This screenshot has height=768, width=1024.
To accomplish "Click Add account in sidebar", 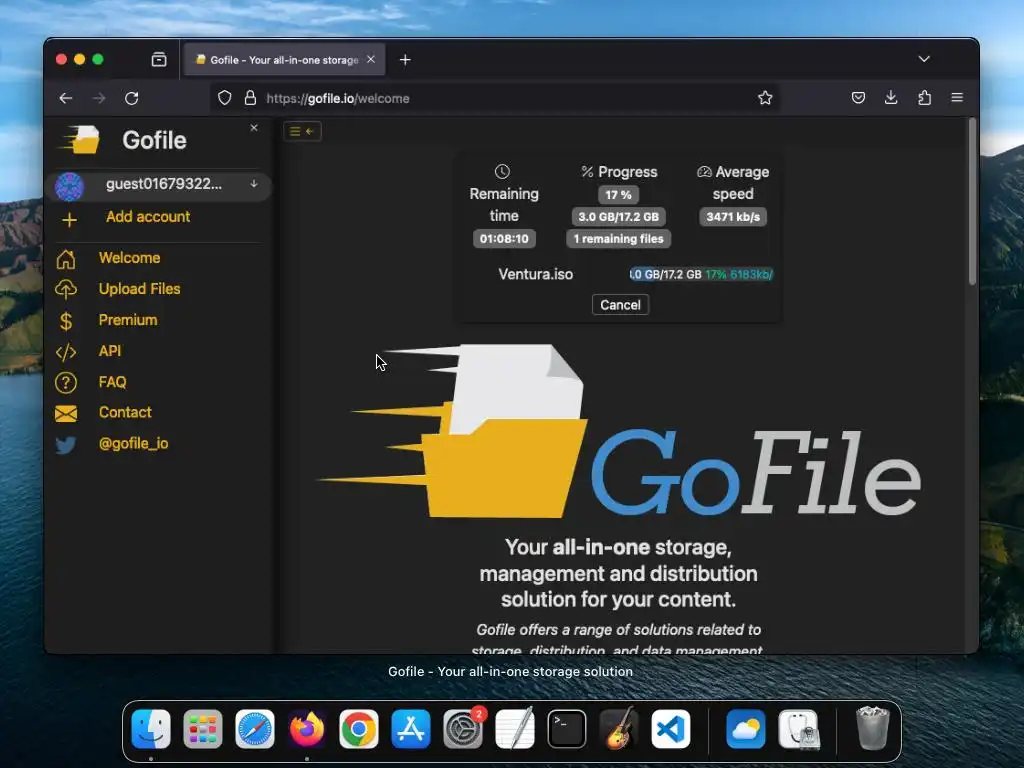I will (148, 217).
